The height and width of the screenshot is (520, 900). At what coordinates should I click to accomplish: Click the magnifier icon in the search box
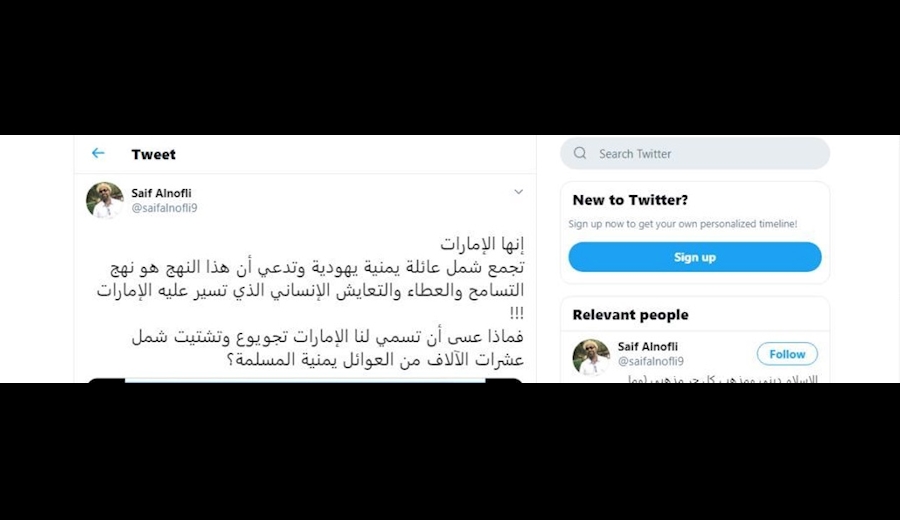pyautogui.click(x=580, y=153)
